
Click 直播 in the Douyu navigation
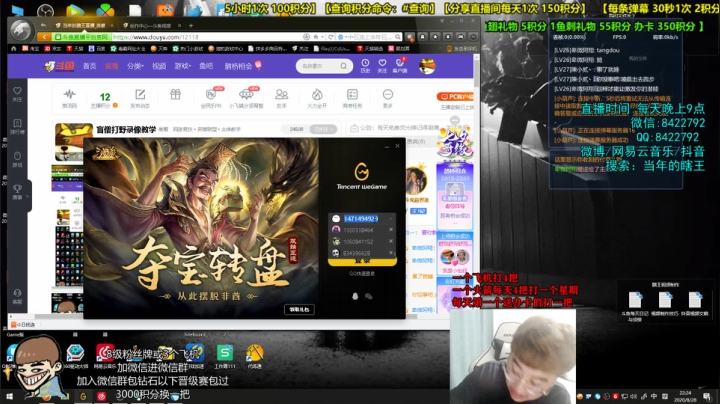[x=112, y=66]
